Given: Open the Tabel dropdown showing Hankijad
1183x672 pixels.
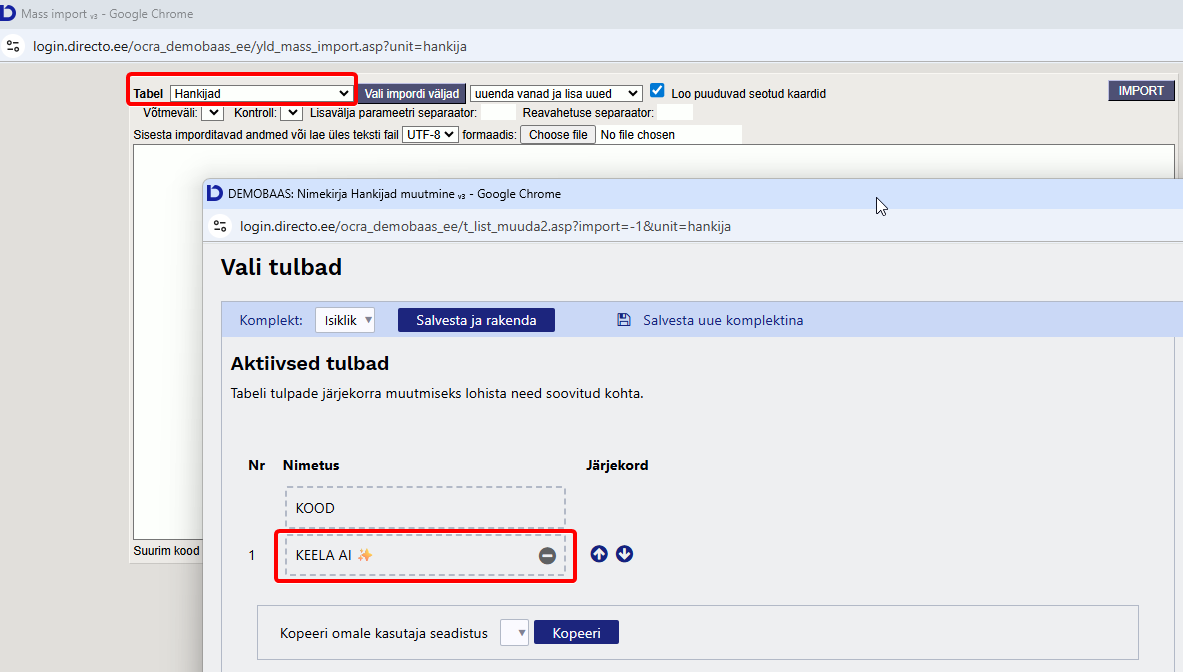Looking at the screenshot, I should click(x=261, y=93).
